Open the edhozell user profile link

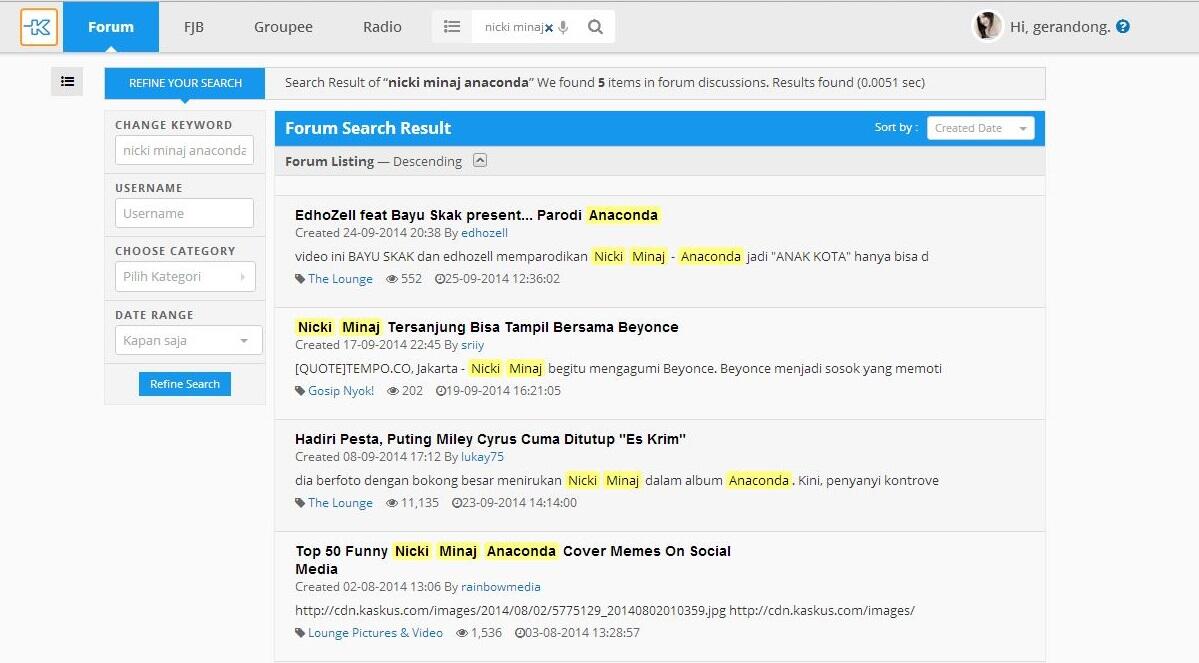point(484,233)
